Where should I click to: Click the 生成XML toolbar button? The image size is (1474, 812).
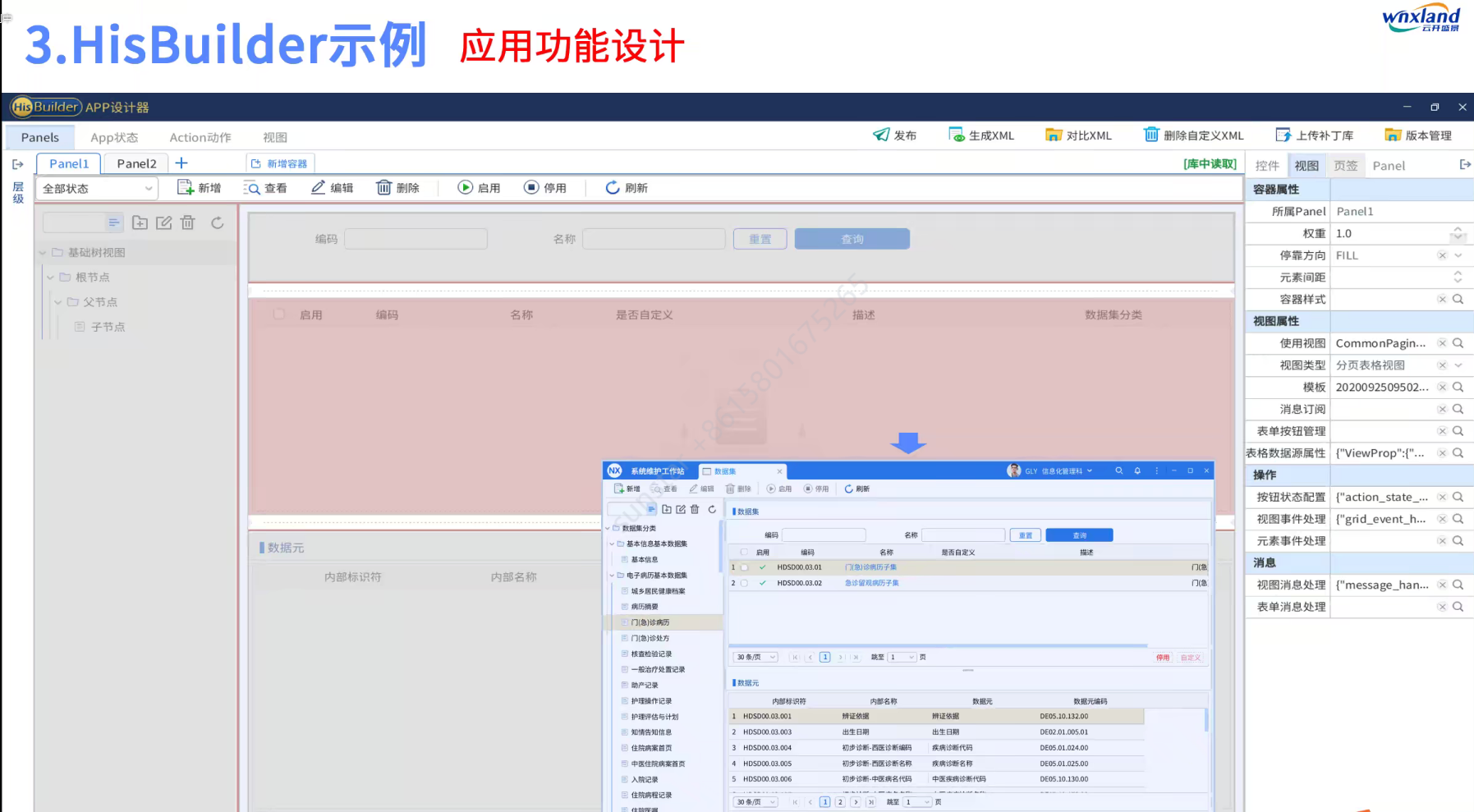[981, 135]
